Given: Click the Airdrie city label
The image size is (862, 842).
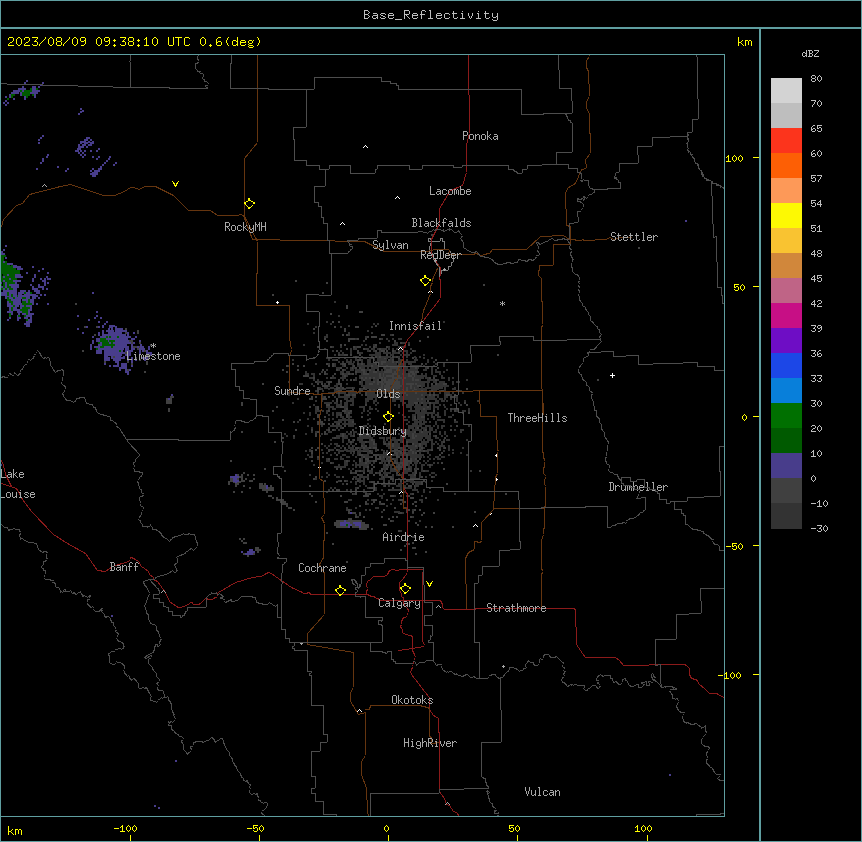Looking at the screenshot, I should coord(403,537).
